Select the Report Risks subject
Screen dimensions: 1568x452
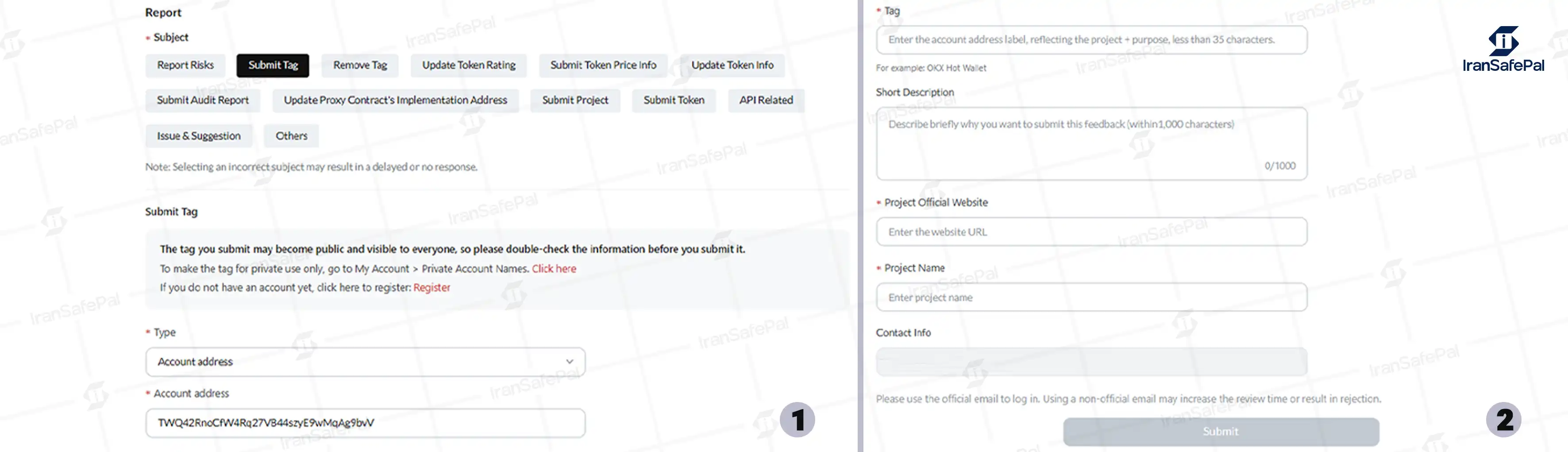pyautogui.click(x=185, y=65)
